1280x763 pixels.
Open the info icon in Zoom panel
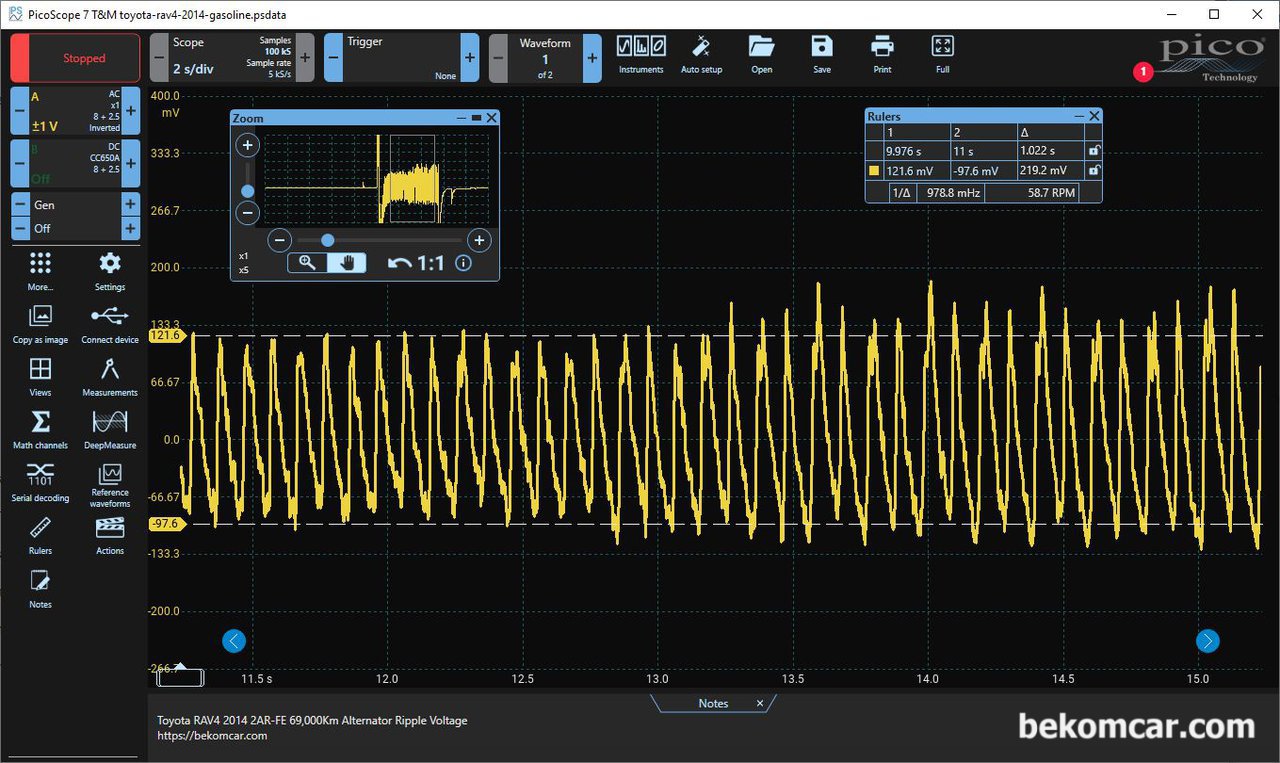(463, 263)
